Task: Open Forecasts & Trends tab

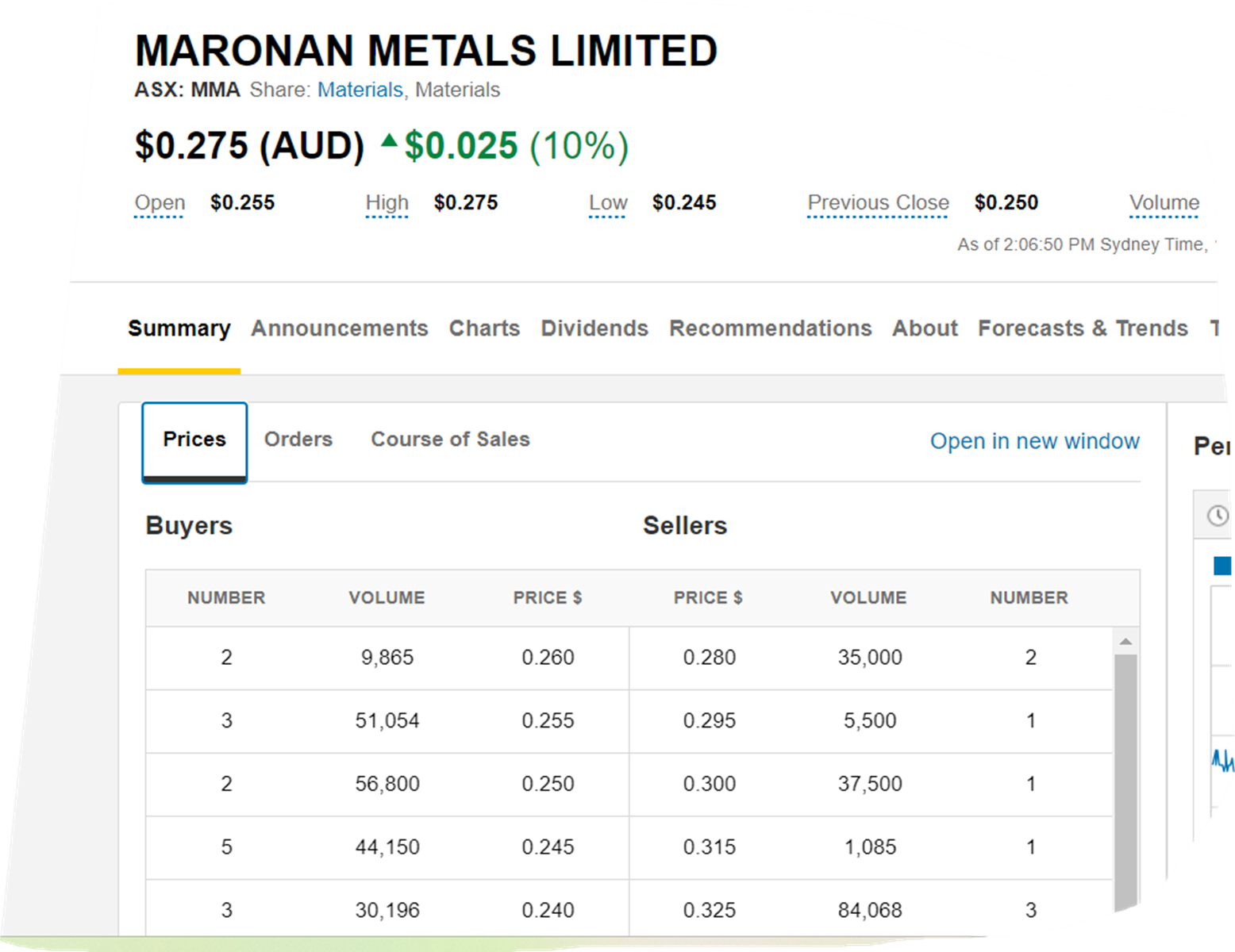Action: click(1083, 328)
